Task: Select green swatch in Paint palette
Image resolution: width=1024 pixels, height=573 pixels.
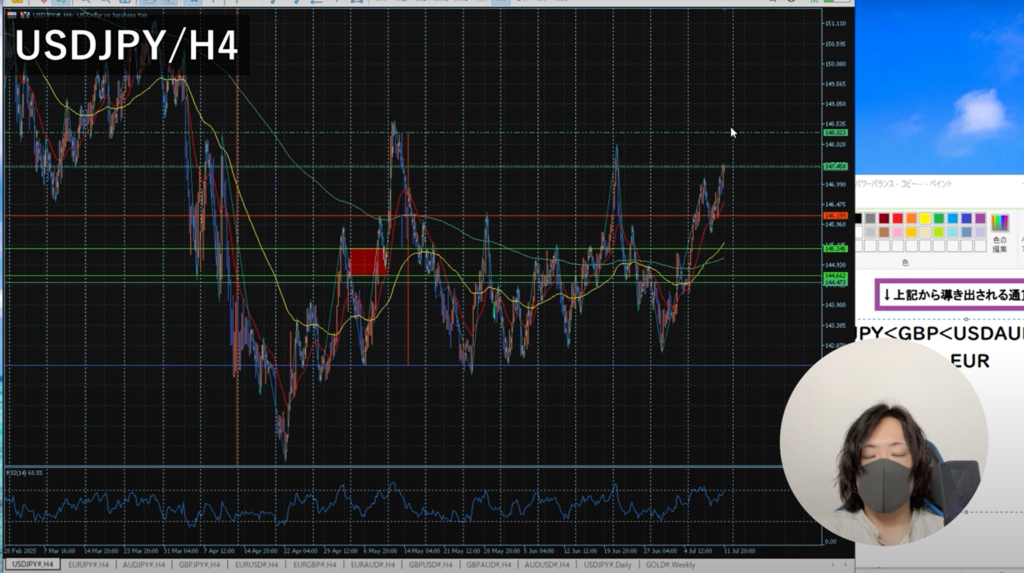Action: (939, 218)
